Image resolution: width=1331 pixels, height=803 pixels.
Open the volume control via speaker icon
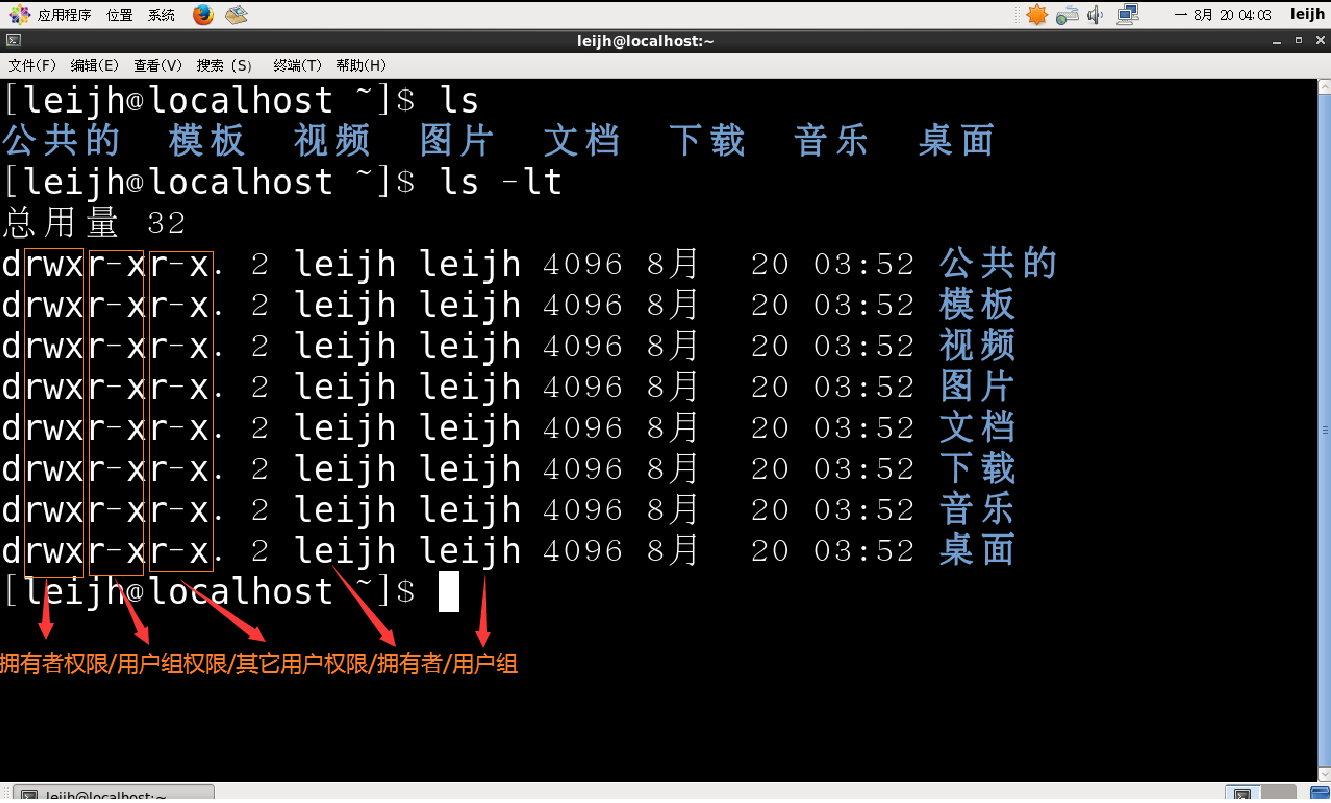[x=1094, y=14]
